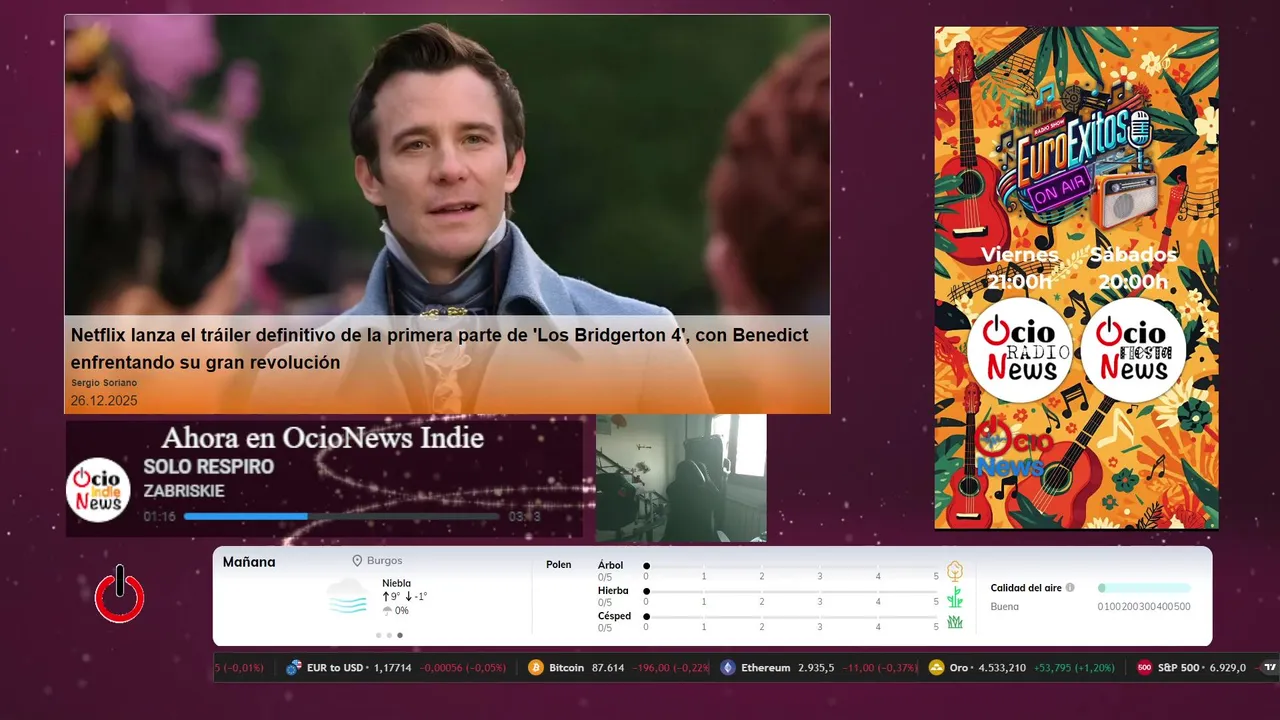Click the Niebla weather label
This screenshot has height=720, width=1280.
(x=396, y=583)
